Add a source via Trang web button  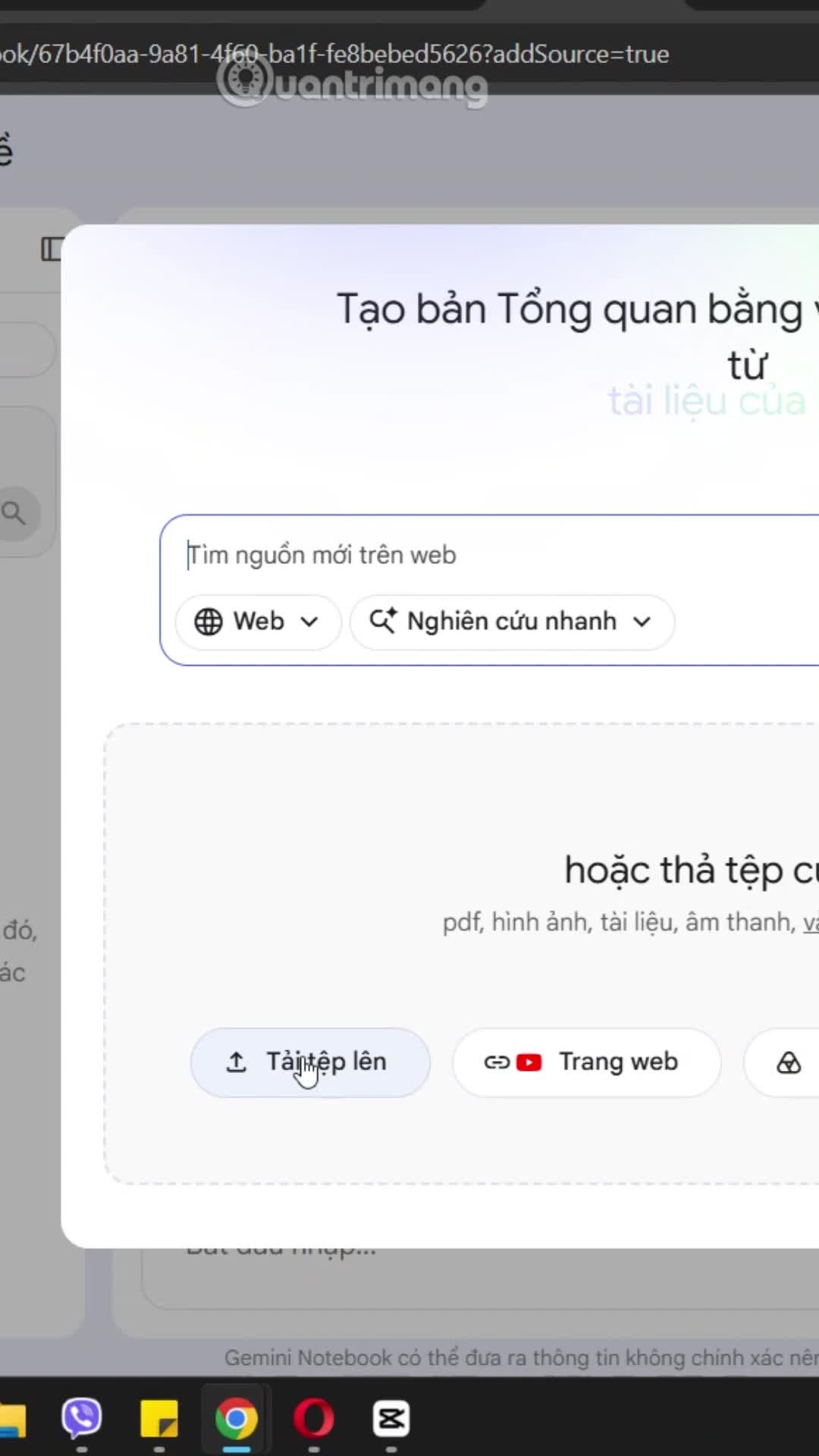click(586, 1062)
